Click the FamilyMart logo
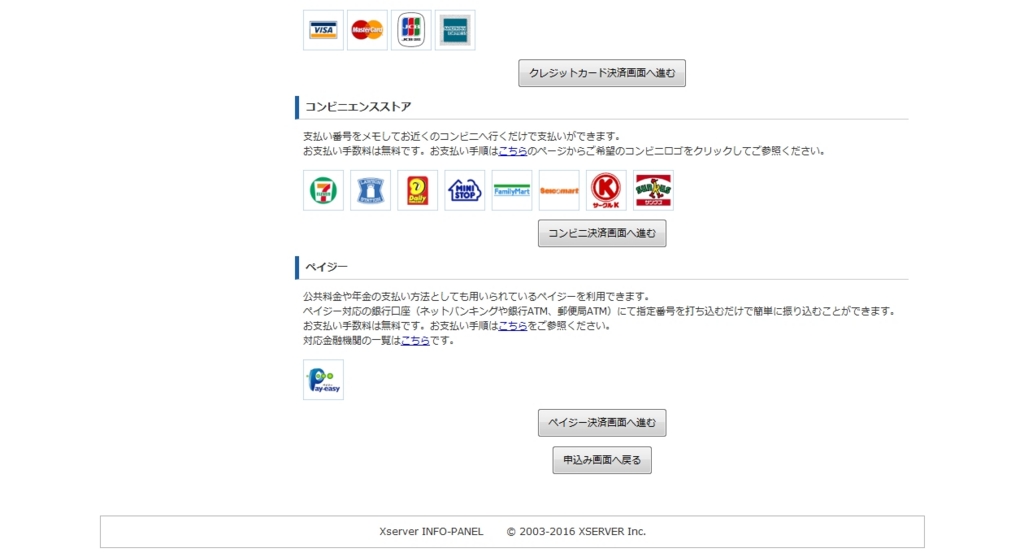1024x557 pixels. (512, 191)
